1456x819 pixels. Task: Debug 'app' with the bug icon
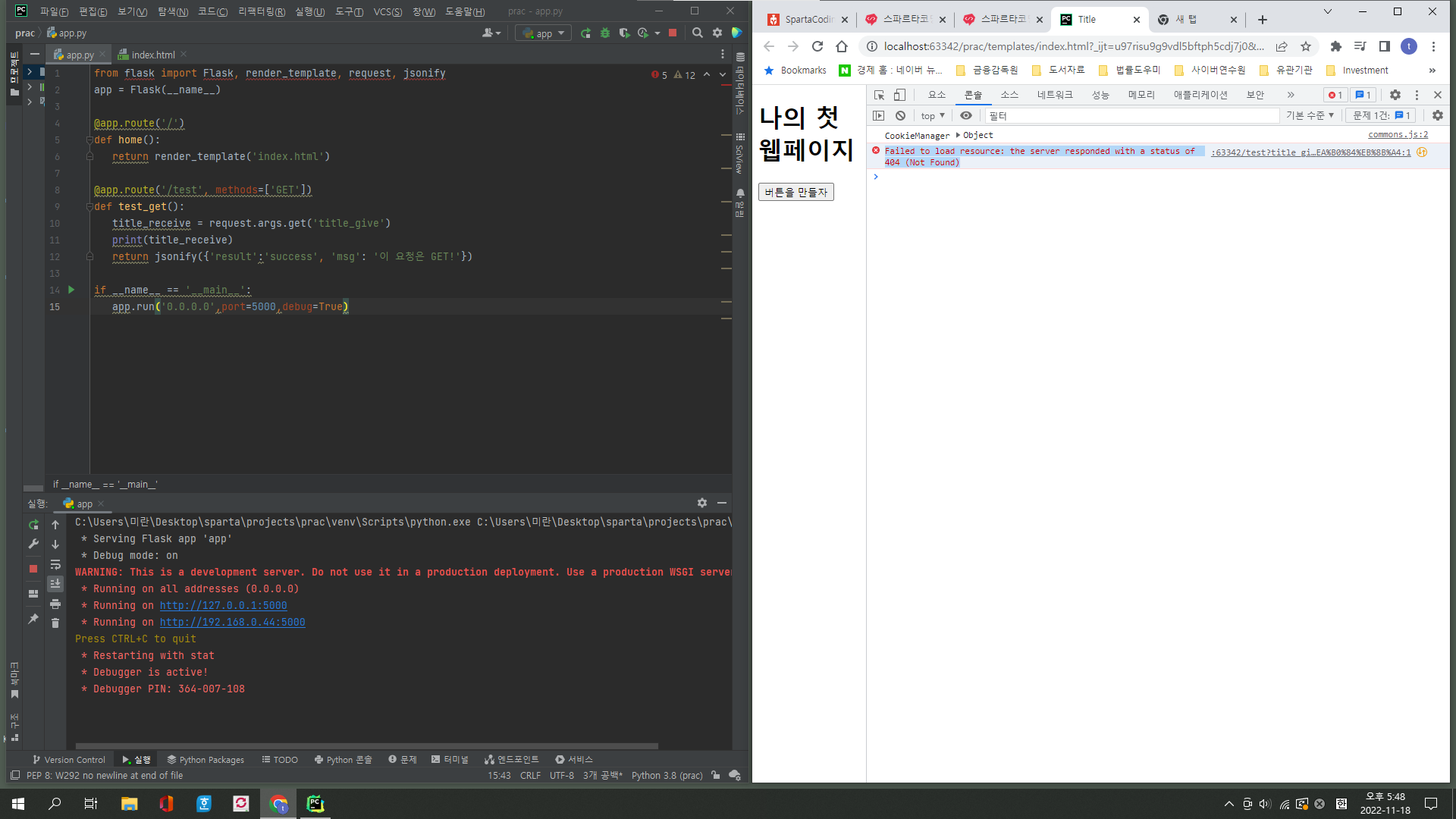coord(605,33)
